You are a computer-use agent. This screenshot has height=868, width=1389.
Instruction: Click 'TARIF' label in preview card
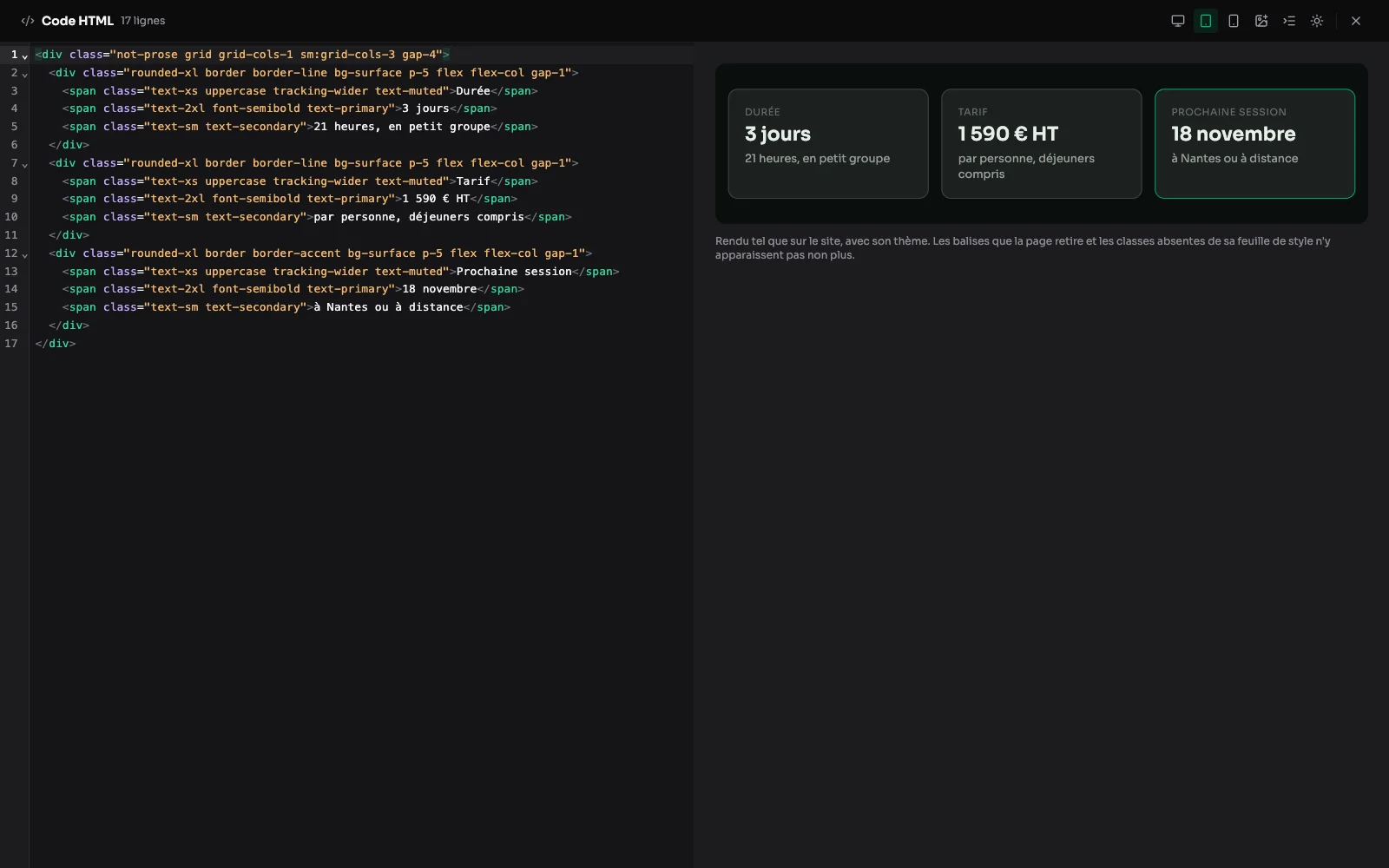point(972,112)
